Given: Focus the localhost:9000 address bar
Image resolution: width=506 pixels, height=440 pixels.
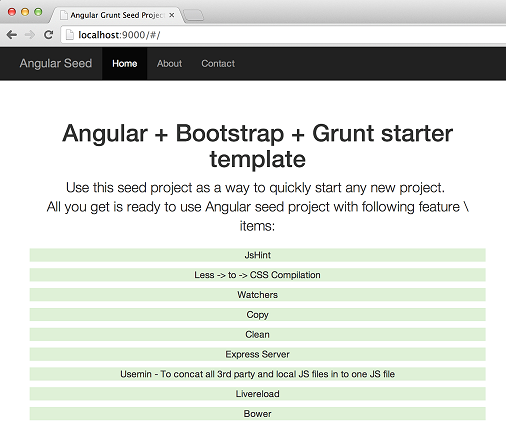Looking at the screenshot, I should (283, 35).
